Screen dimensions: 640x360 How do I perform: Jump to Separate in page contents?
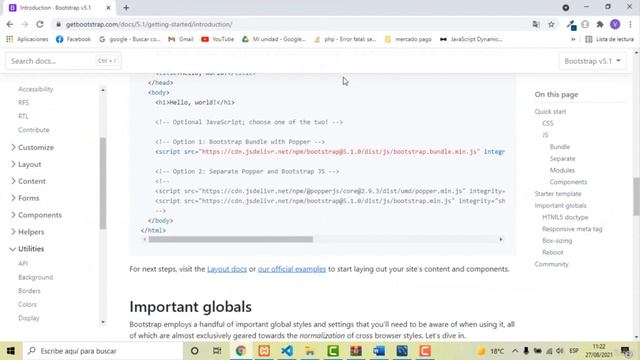[562, 158]
